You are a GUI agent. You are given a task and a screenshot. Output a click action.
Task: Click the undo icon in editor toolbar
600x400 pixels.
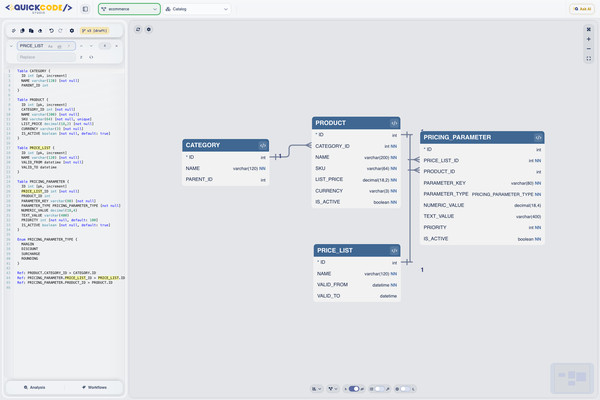(x=51, y=31)
